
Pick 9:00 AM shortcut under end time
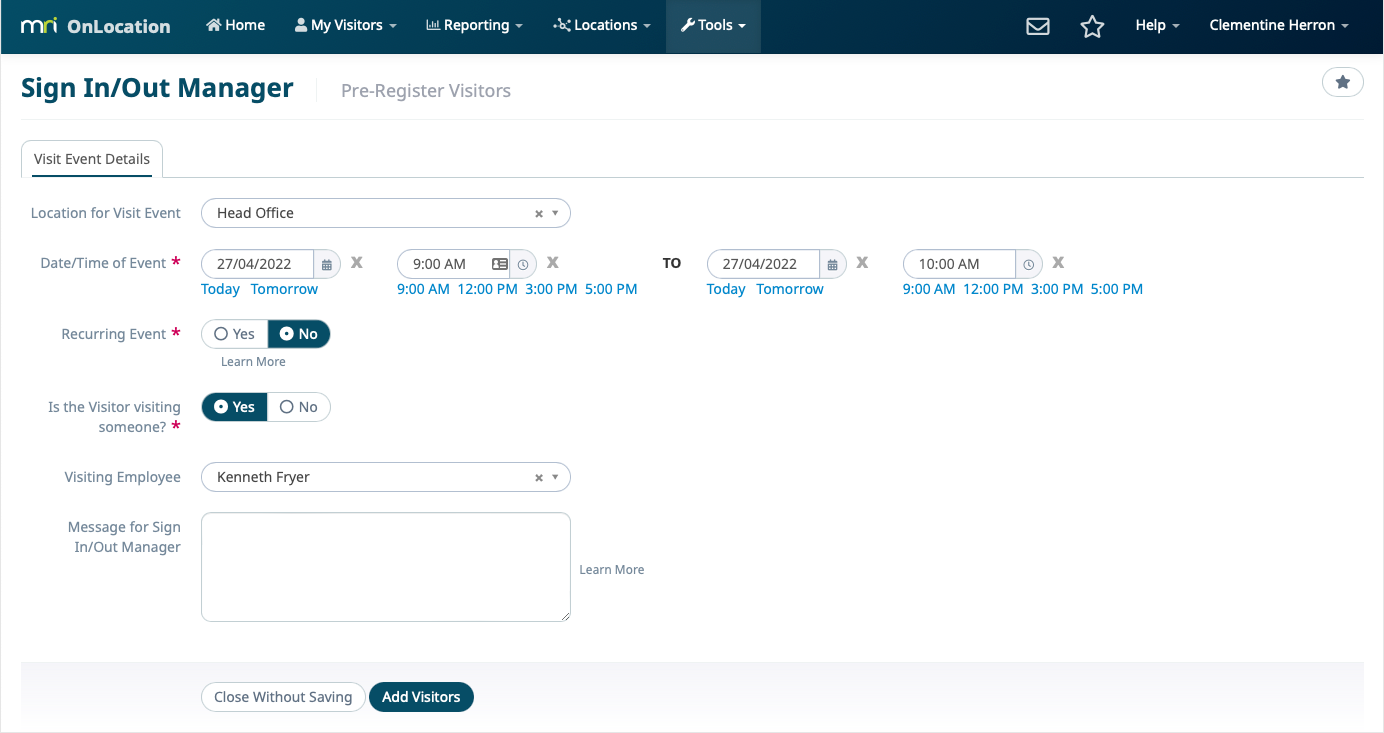929,289
